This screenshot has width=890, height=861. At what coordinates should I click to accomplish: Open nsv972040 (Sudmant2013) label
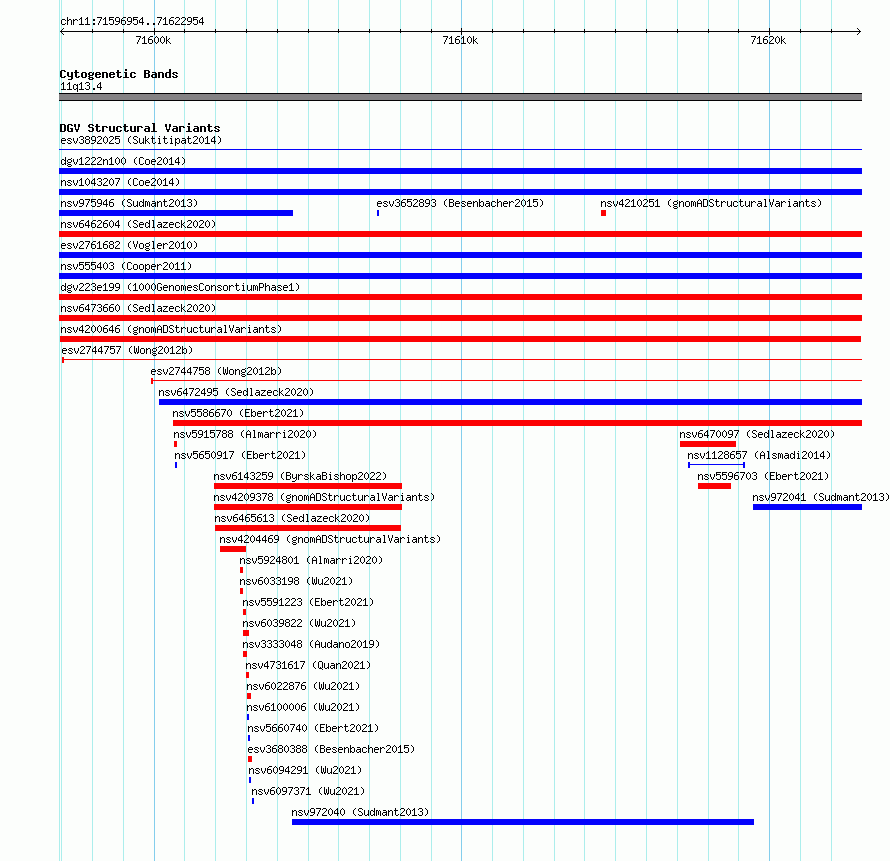click(x=360, y=812)
